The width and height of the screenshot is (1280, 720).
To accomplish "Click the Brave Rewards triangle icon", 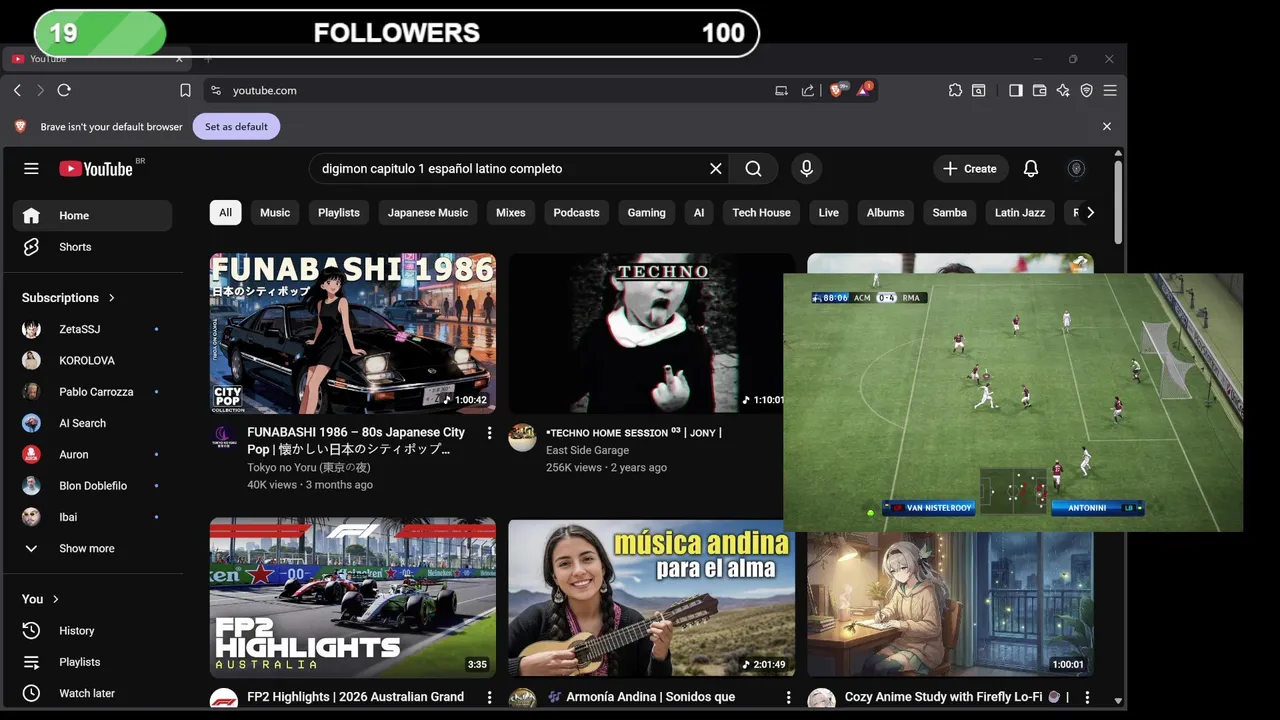I will pos(864,90).
